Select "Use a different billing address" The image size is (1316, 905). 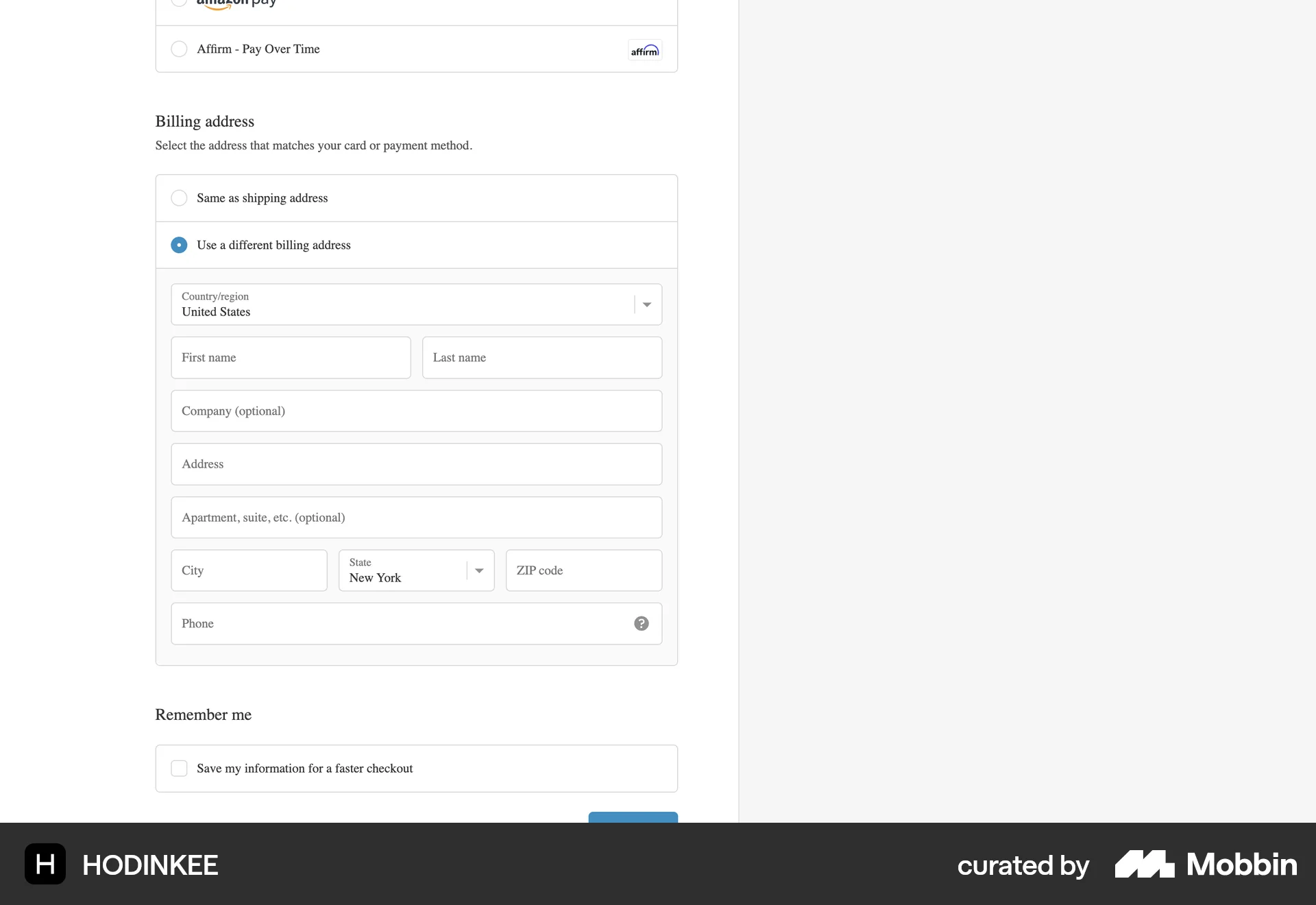pos(179,245)
